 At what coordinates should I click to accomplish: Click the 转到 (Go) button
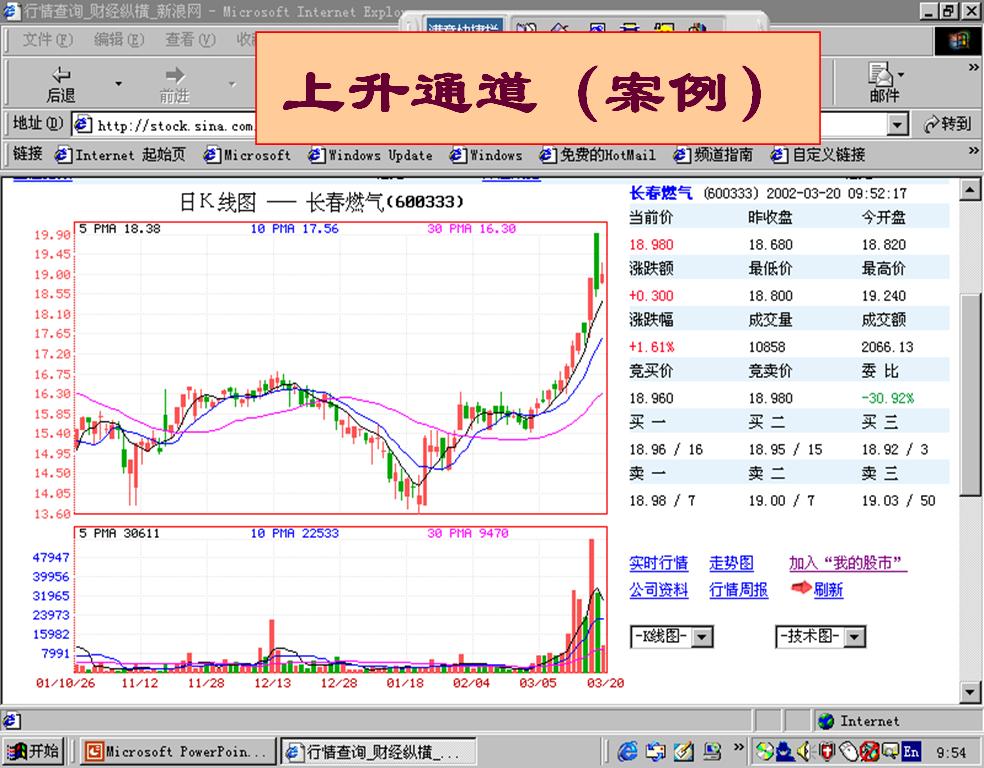(x=947, y=123)
